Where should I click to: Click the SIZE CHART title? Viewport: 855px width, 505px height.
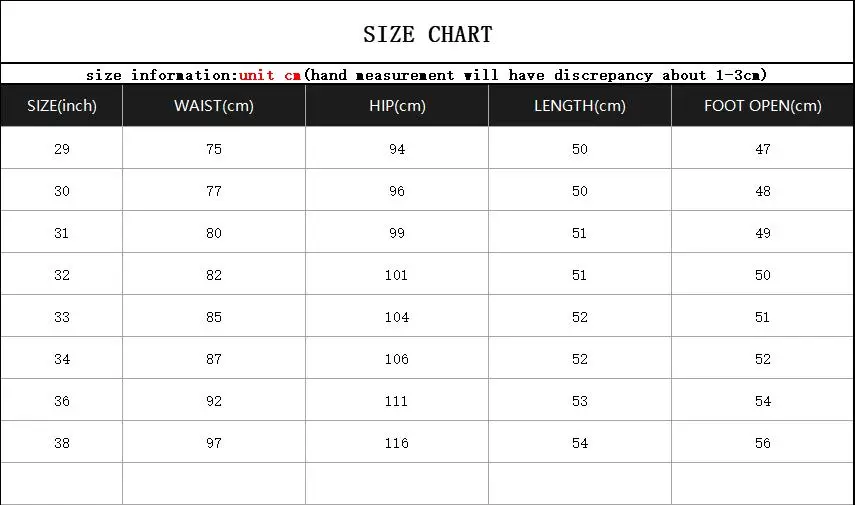(428, 34)
